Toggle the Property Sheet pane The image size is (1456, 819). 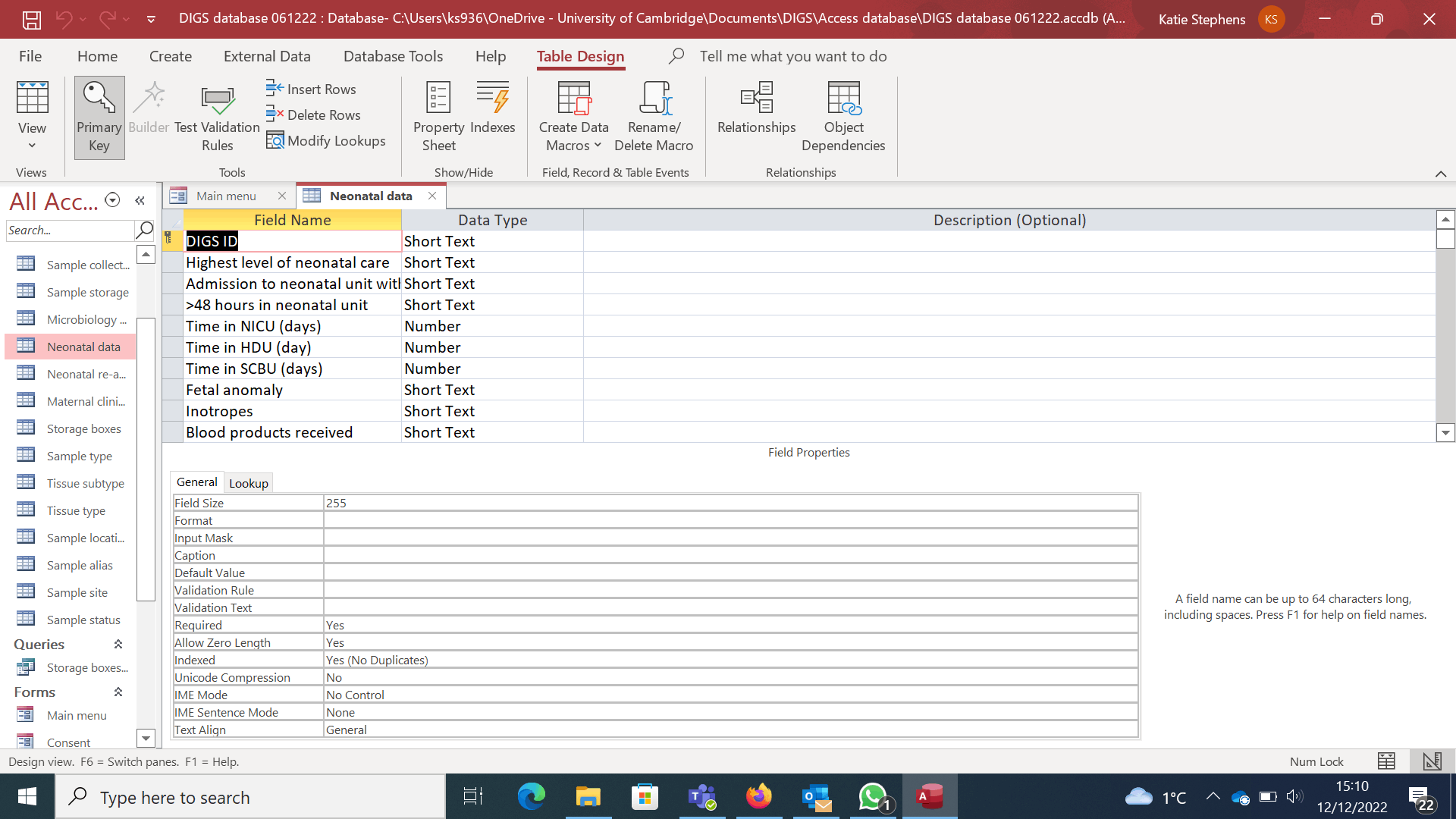[438, 99]
